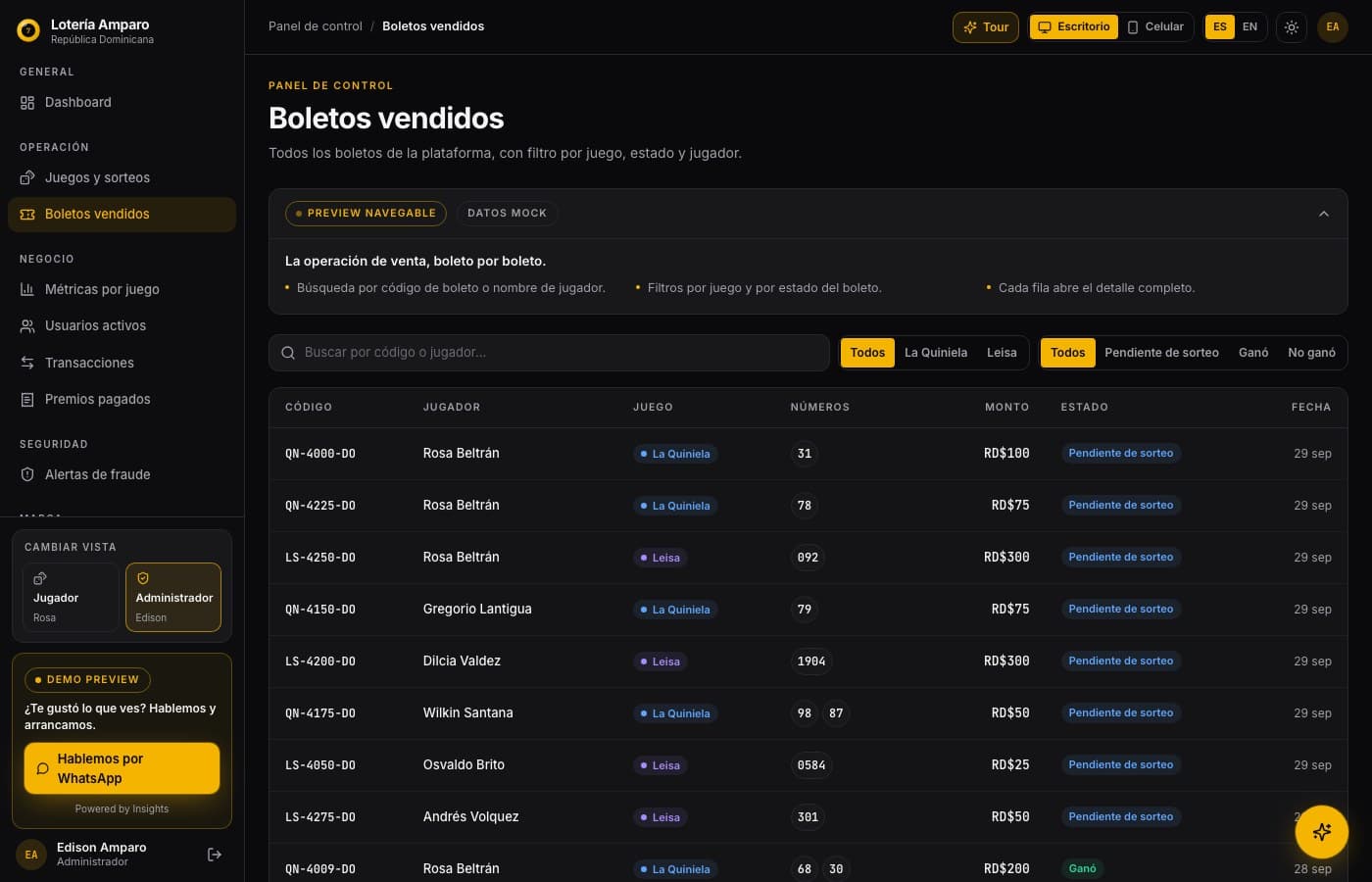Select Boletos vendidos in the sidebar
This screenshot has width=1372, height=882.
point(122,214)
